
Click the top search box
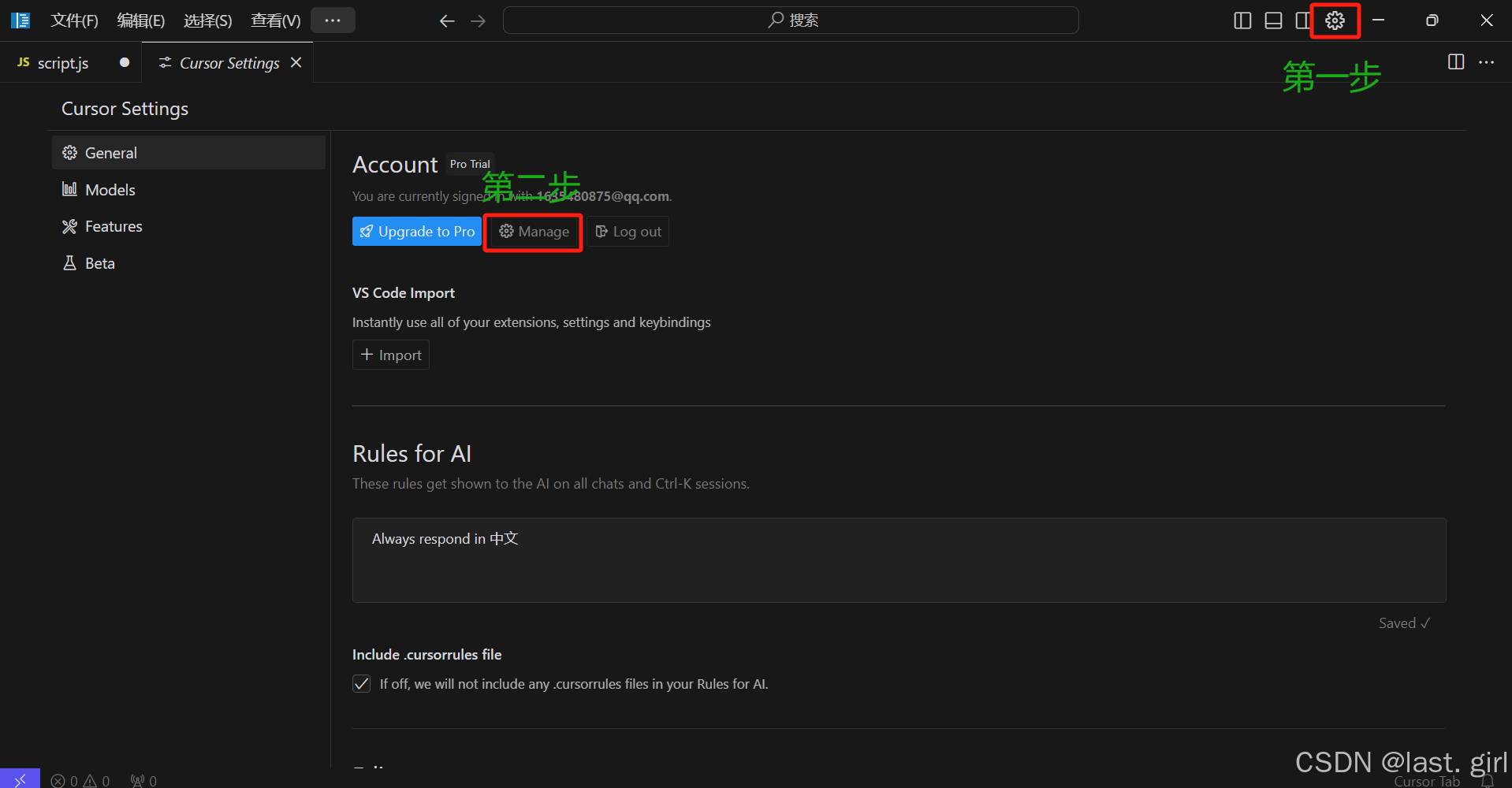(791, 20)
